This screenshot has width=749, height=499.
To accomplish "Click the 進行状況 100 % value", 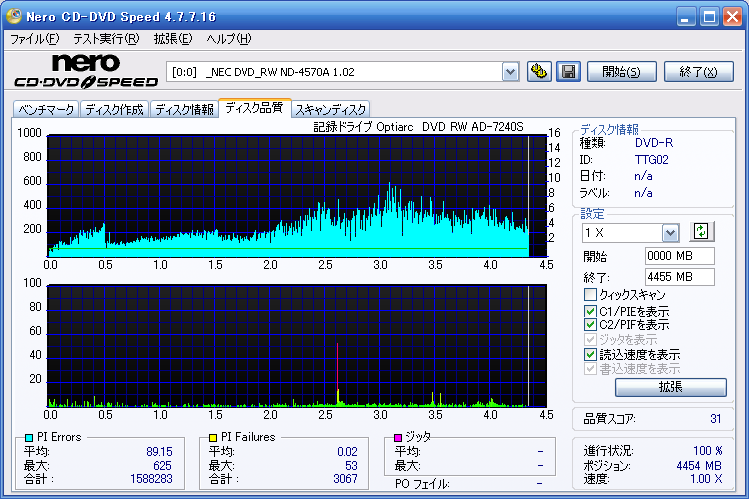I will [x=707, y=451].
